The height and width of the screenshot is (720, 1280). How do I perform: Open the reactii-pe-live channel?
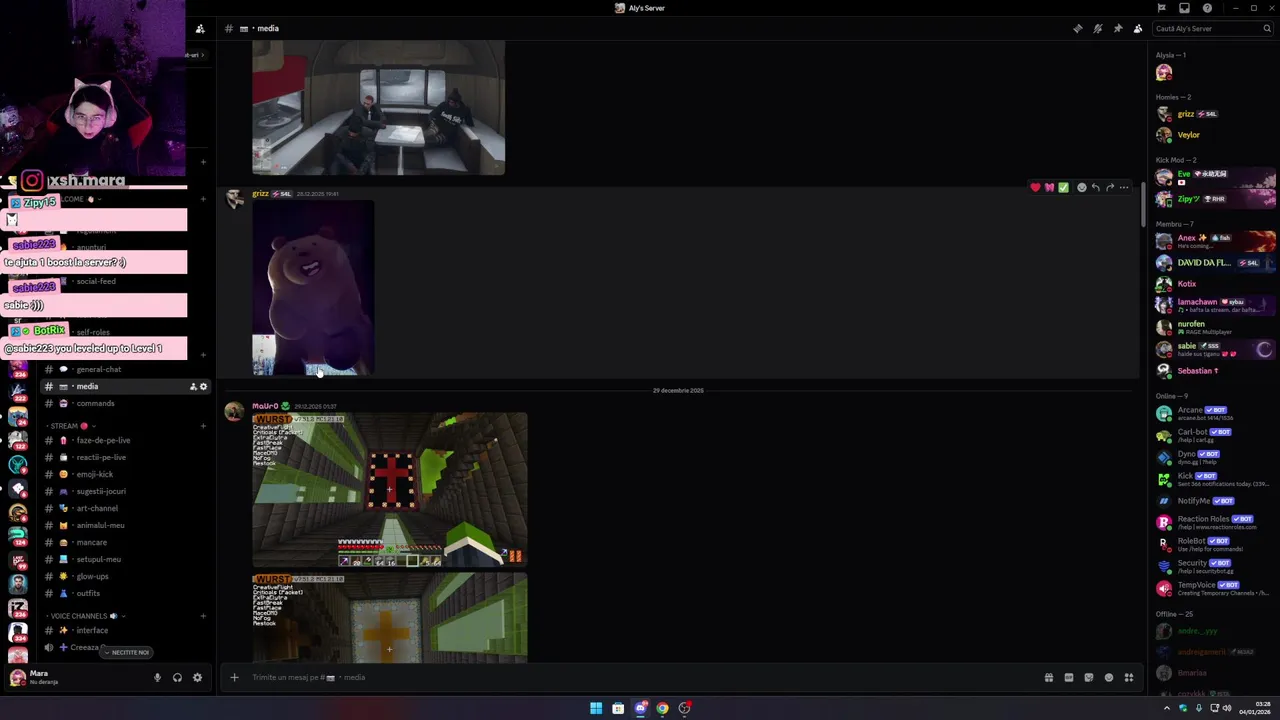125,457
